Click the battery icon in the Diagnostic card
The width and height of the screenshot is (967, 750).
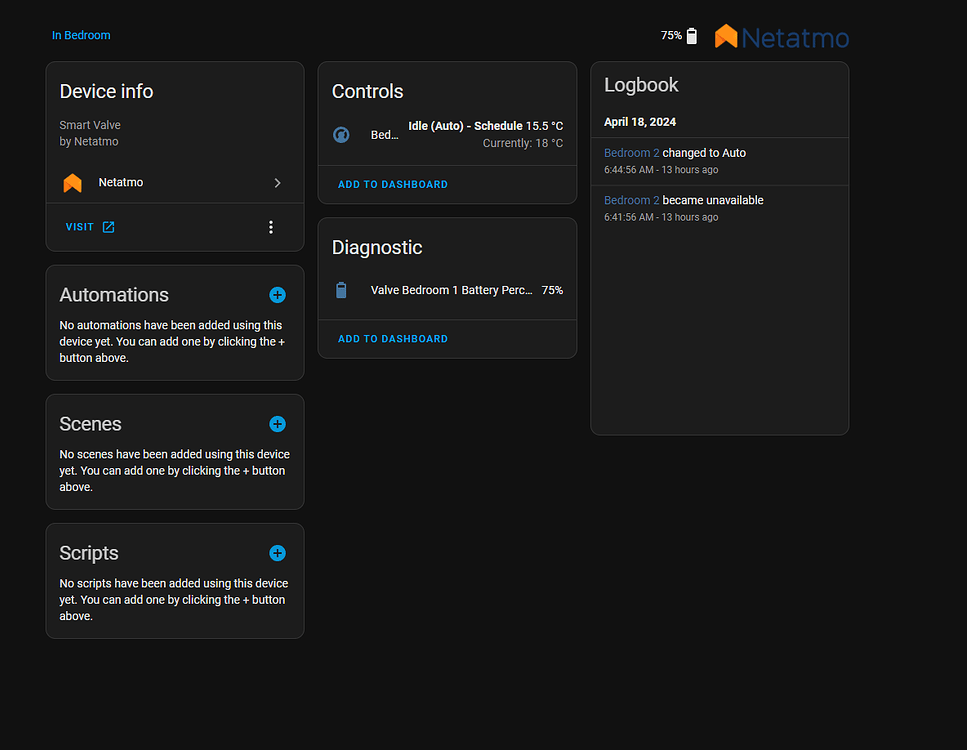[342, 290]
